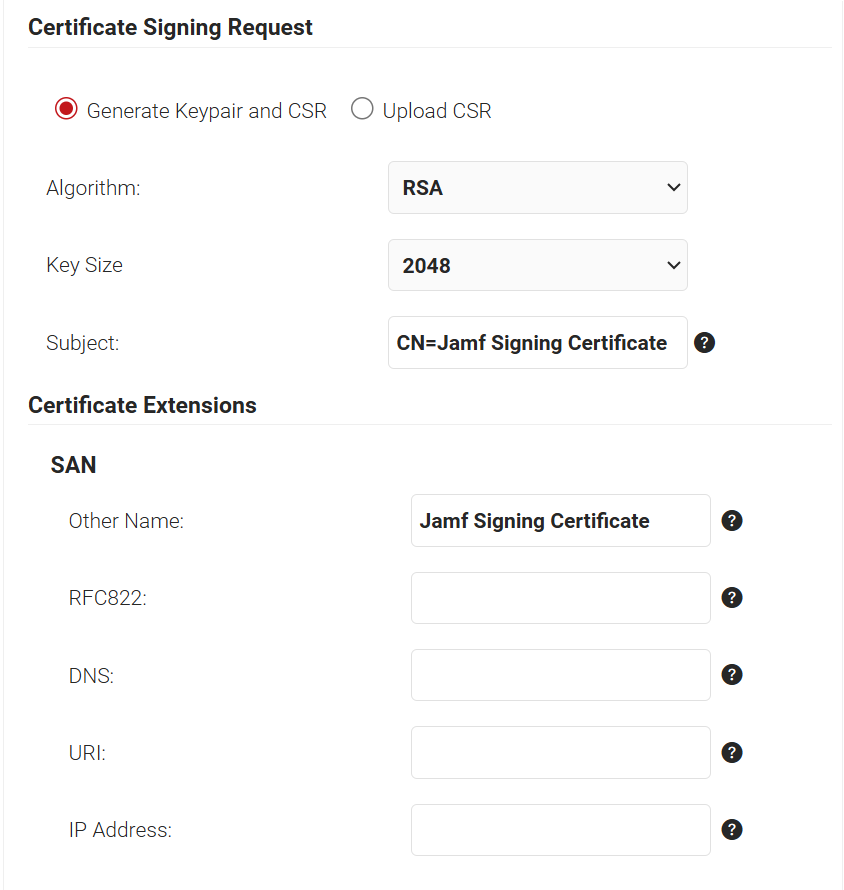Show help for the DNS field
Image resolution: width=844 pixels, height=890 pixels.
(732, 675)
